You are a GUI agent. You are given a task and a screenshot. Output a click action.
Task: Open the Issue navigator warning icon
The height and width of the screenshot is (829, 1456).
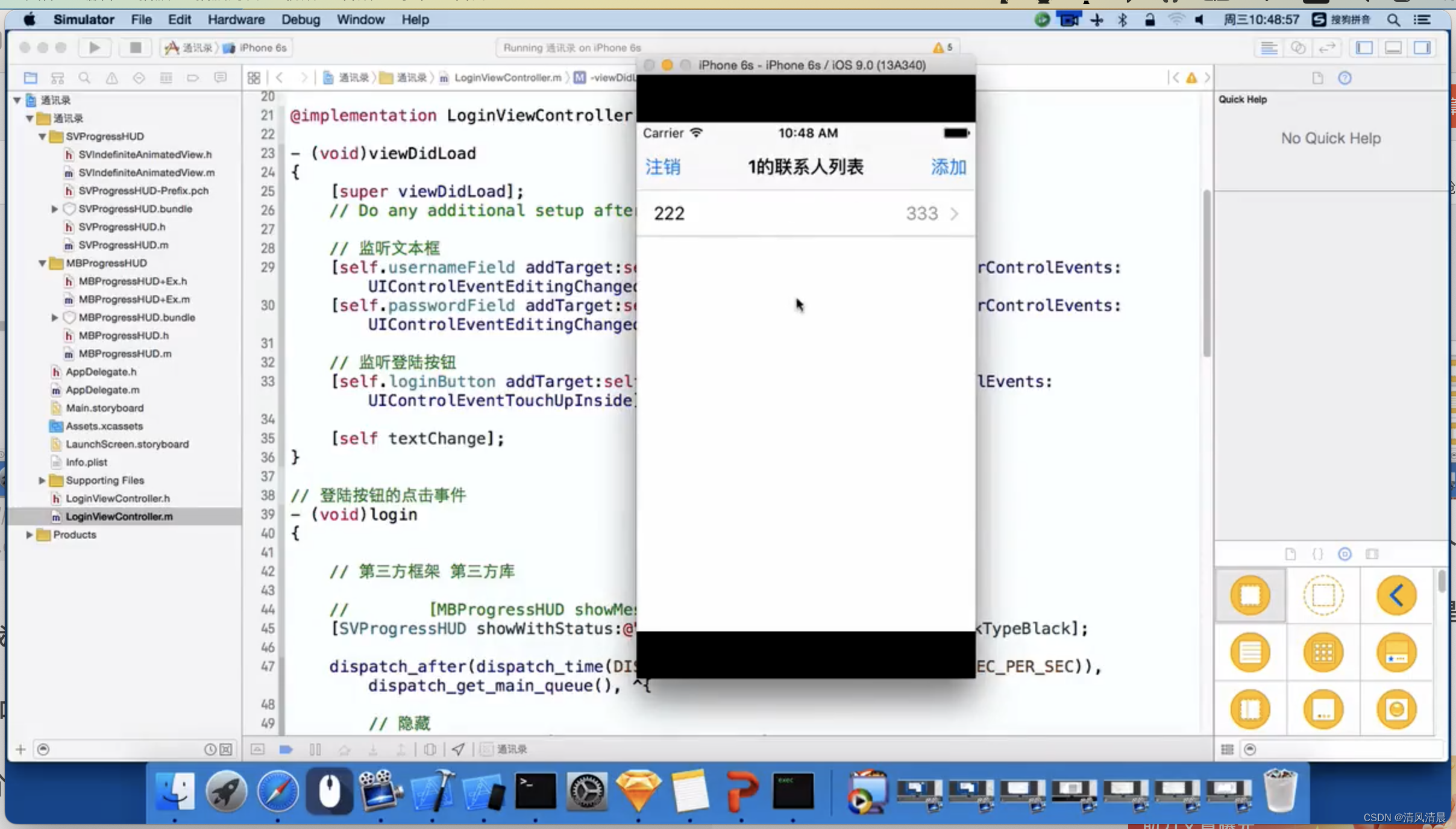111,78
